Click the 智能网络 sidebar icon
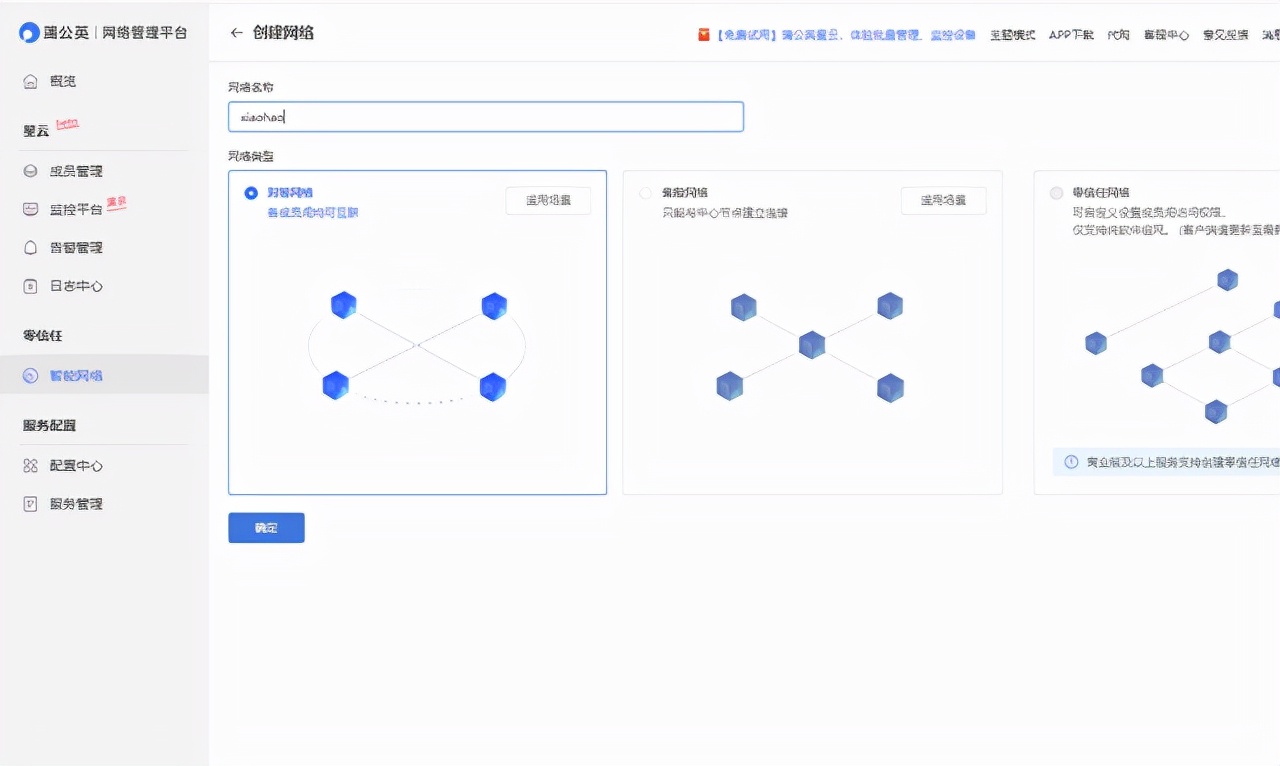 point(31,376)
